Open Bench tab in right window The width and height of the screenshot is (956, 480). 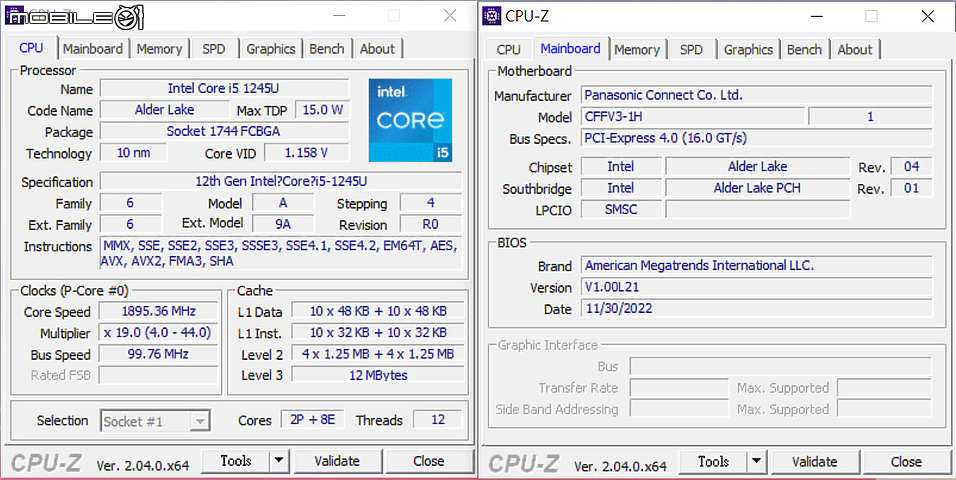(804, 49)
